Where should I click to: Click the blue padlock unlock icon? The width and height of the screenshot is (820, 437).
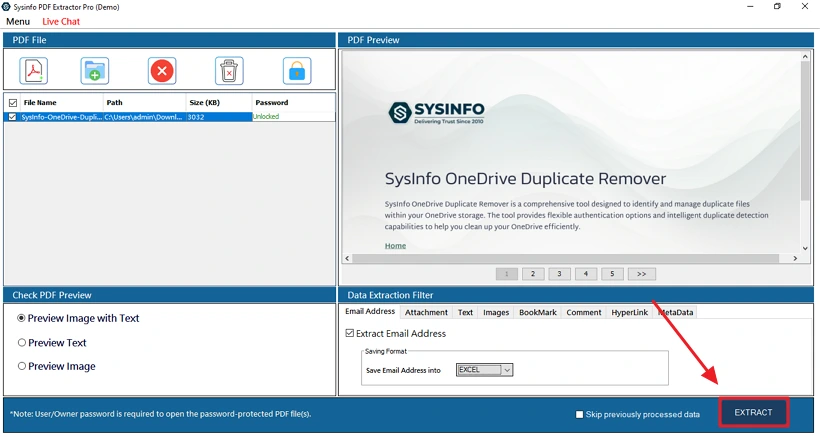[x=296, y=71]
